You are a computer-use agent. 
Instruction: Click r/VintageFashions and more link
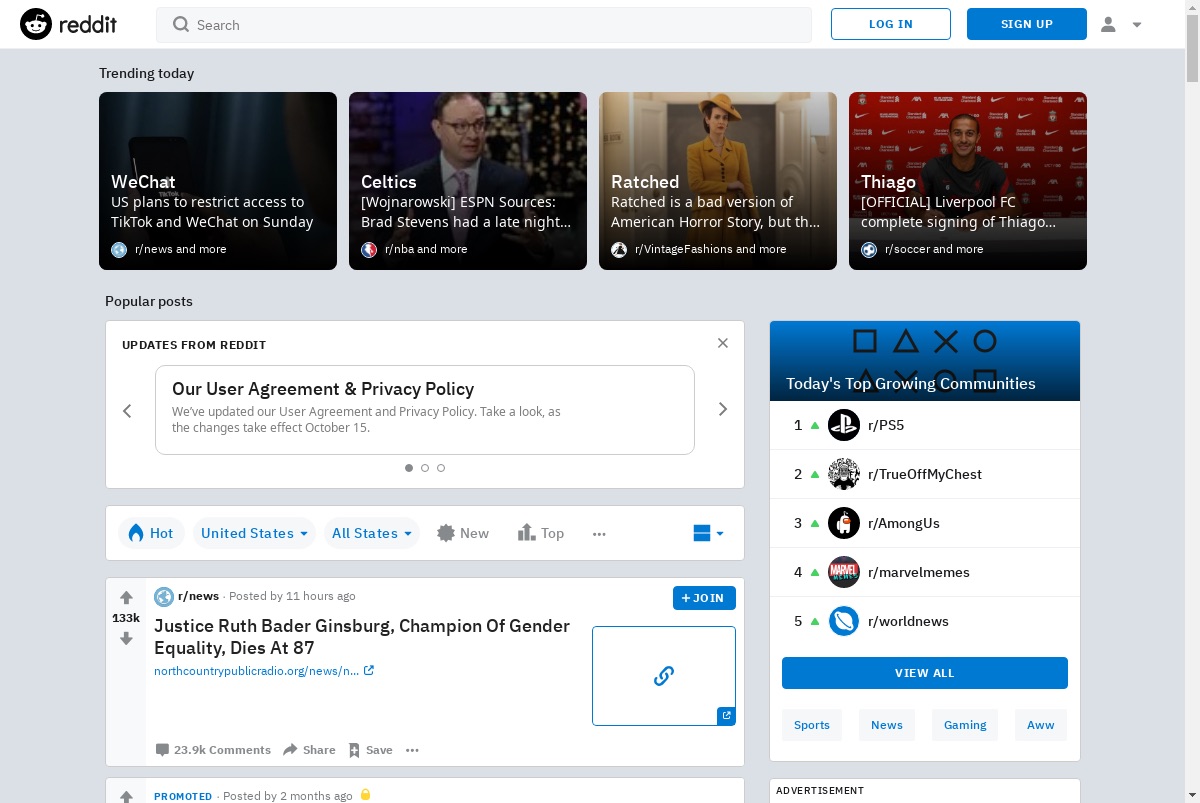point(711,249)
